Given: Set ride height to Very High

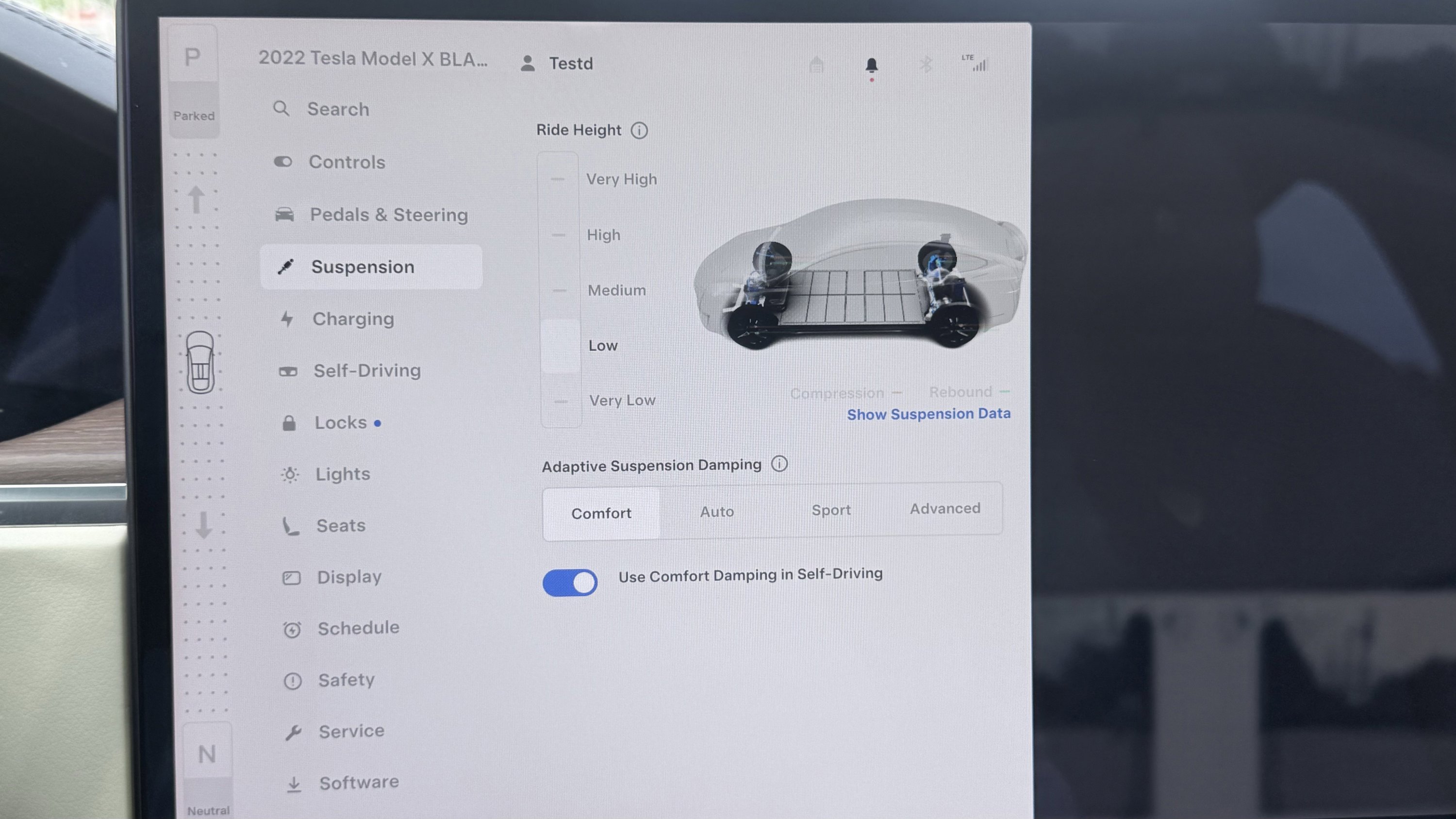Looking at the screenshot, I should click(x=621, y=179).
